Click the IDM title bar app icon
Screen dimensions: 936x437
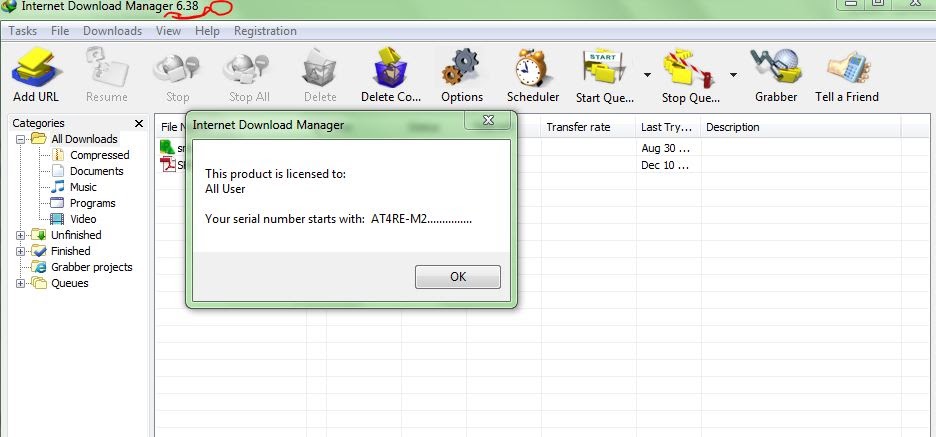tap(9, 6)
